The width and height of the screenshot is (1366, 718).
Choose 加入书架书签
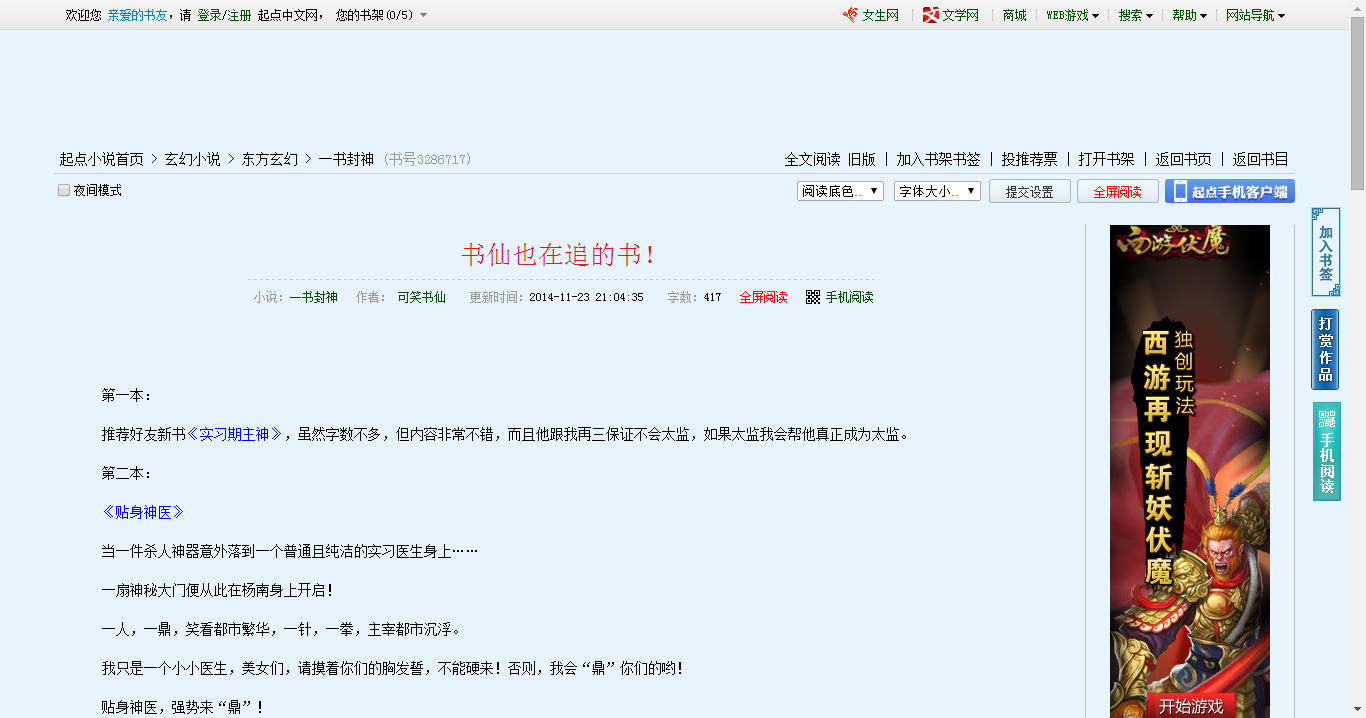click(938, 159)
